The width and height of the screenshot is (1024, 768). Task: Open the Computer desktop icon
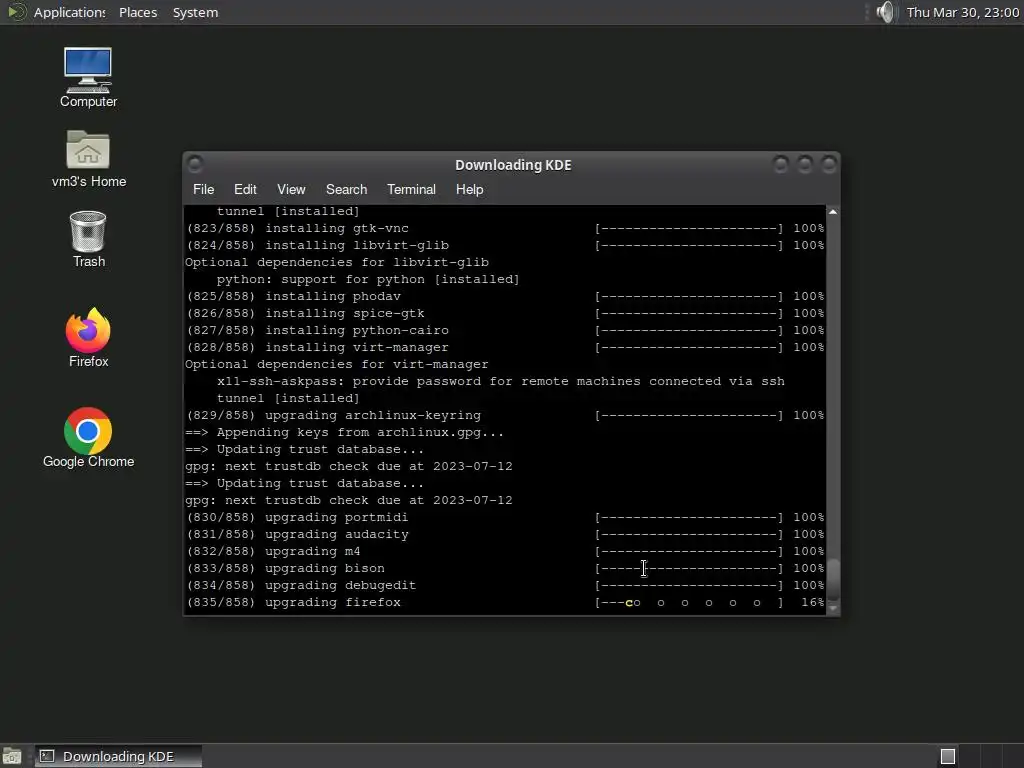[88, 77]
